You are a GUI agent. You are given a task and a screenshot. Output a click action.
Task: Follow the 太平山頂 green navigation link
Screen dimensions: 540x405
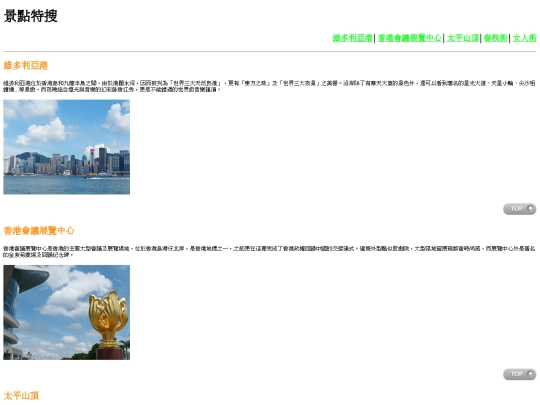click(x=463, y=38)
